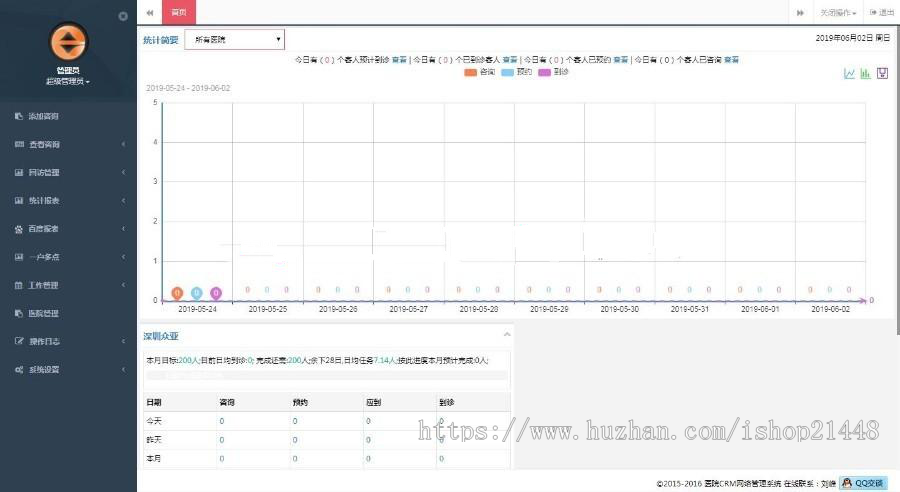The width and height of the screenshot is (900, 492).
Task: Click the 百度报表 paw icon
Action: [19, 228]
